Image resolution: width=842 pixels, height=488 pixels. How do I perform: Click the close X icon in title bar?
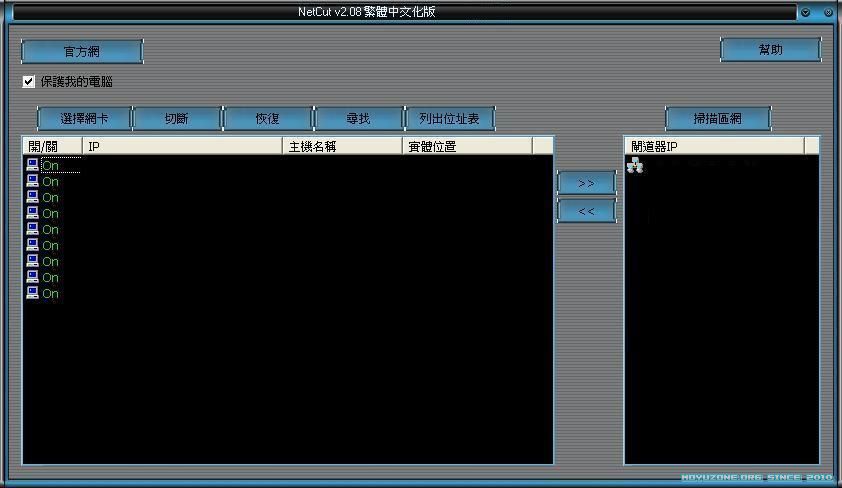click(828, 12)
